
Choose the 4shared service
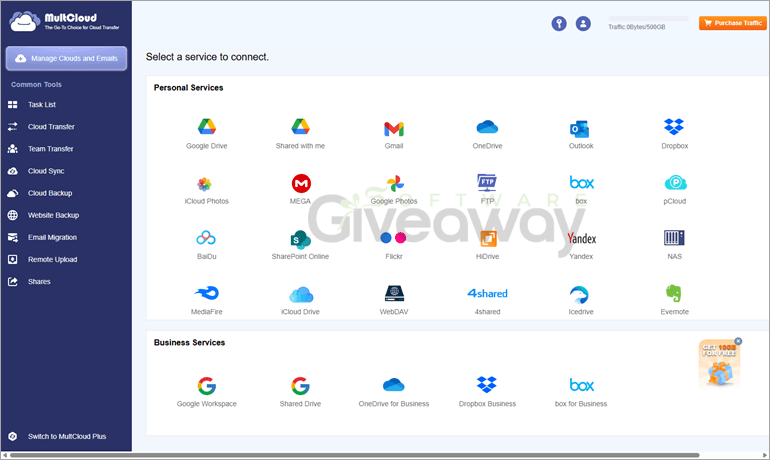click(x=487, y=294)
